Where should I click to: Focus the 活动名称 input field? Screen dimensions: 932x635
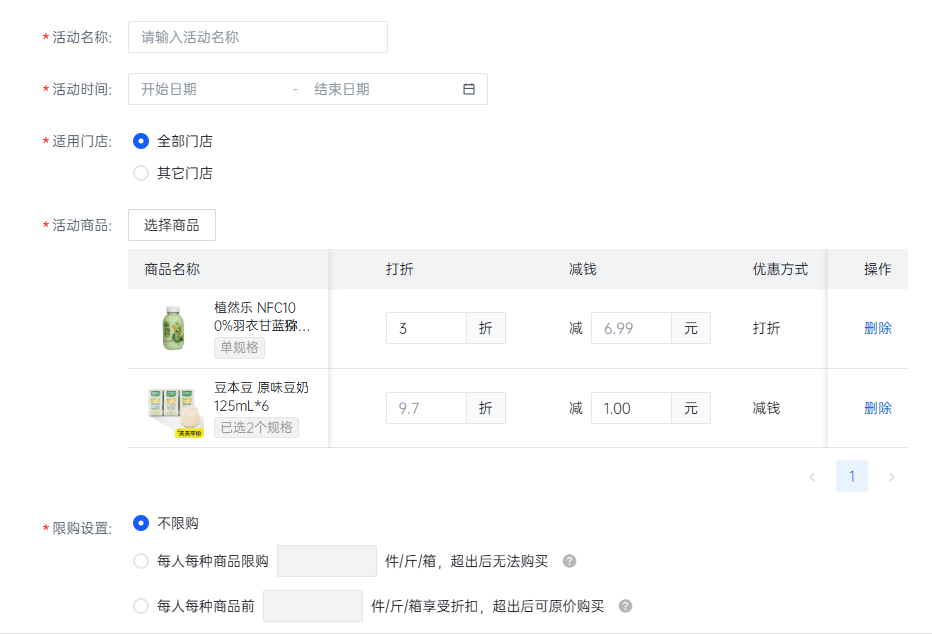257,37
